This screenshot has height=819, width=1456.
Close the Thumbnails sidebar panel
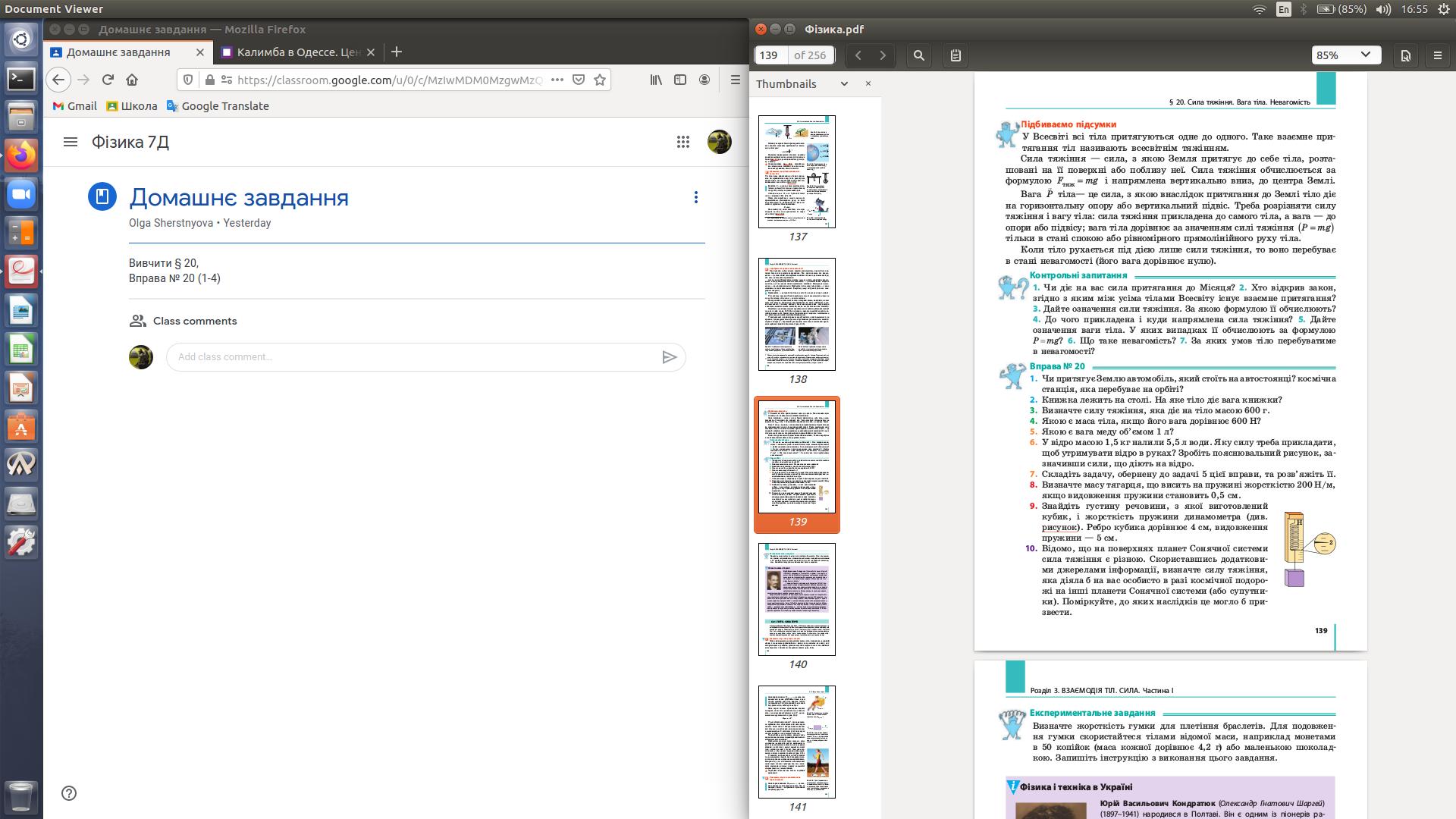pos(868,83)
